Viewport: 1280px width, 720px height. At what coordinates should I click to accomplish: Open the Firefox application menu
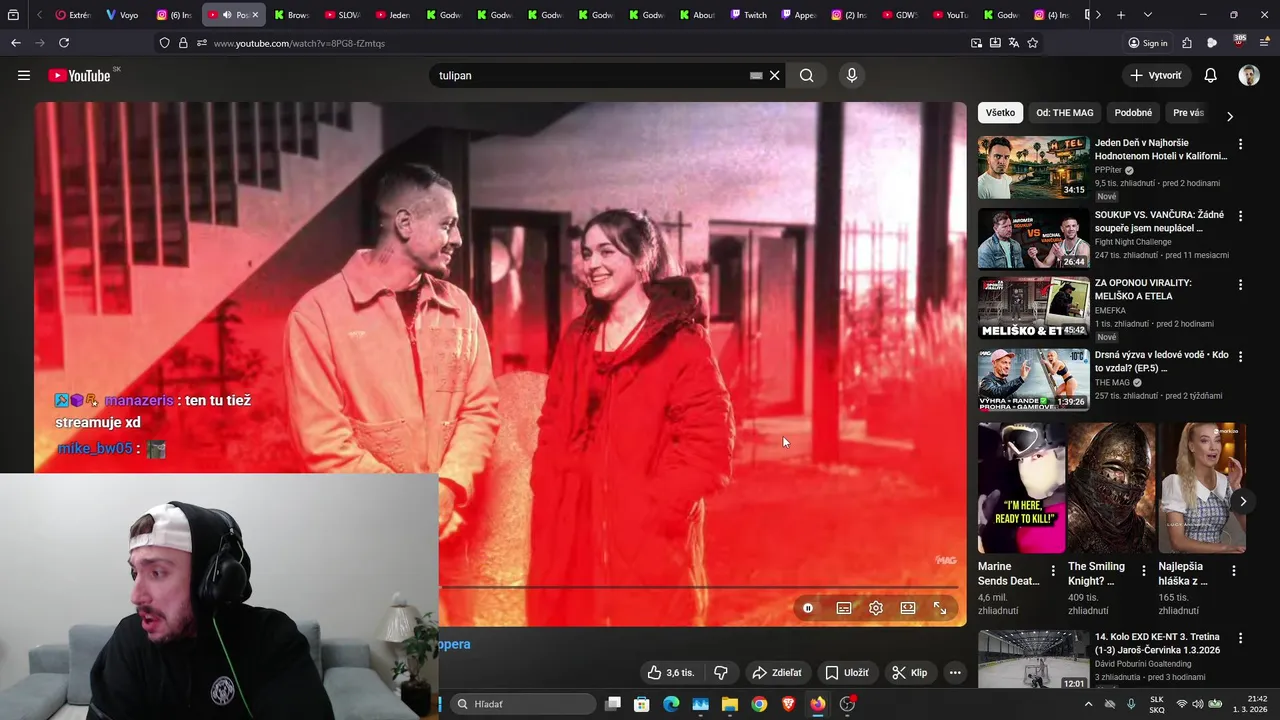(1265, 43)
